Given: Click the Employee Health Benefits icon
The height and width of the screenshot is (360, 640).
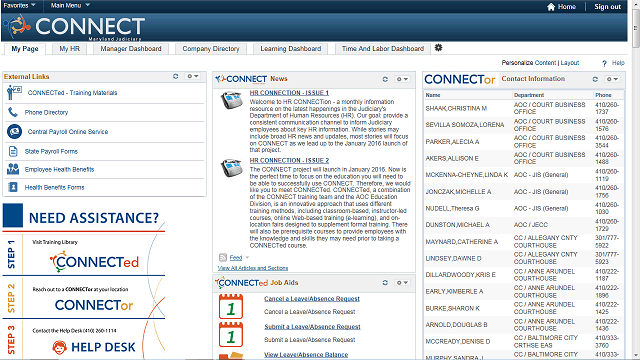Looking at the screenshot, I should click(13, 169).
